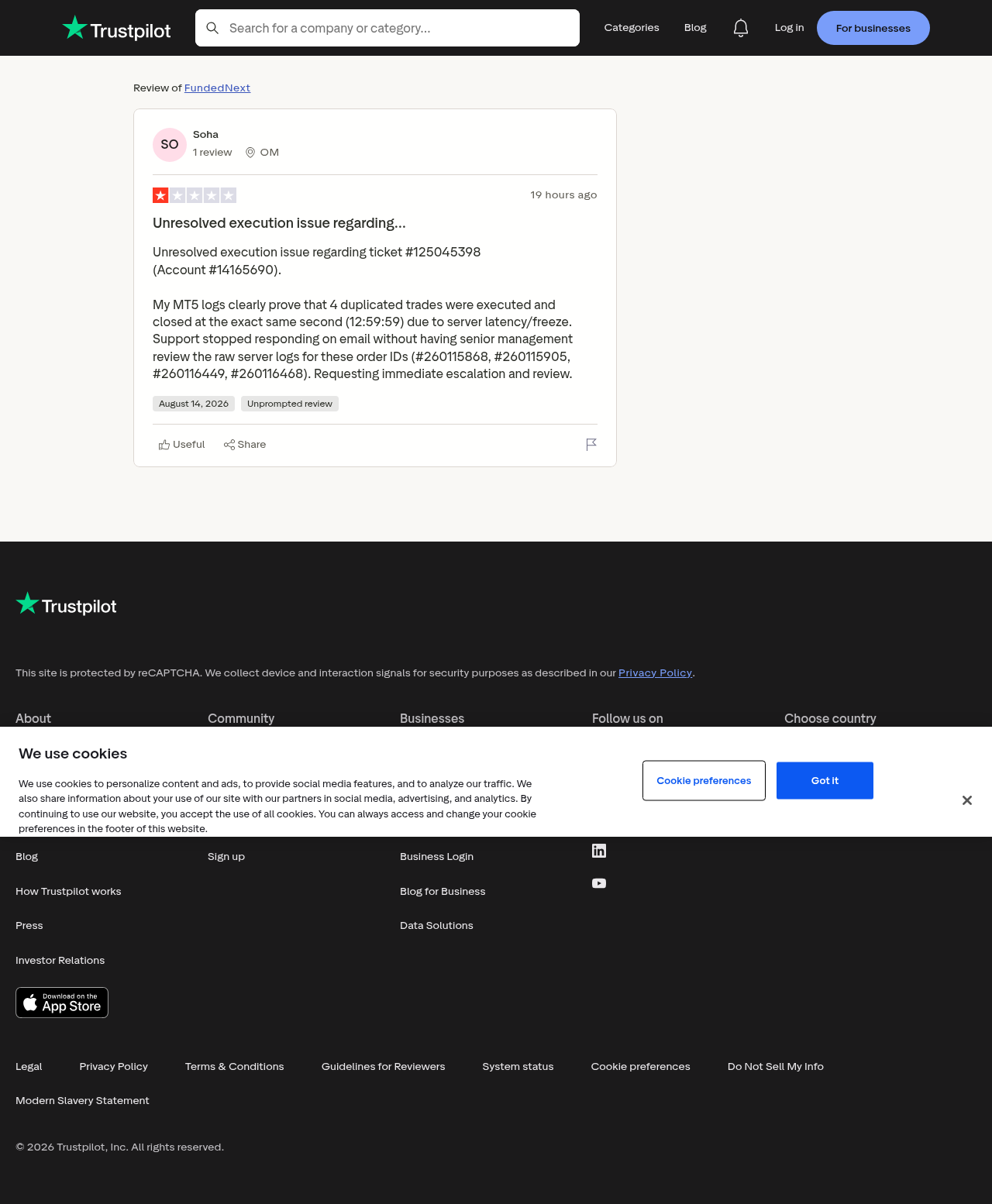
Task: Open Privacy Policy link near reCAPTCHA notice
Action: click(x=655, y=673)
